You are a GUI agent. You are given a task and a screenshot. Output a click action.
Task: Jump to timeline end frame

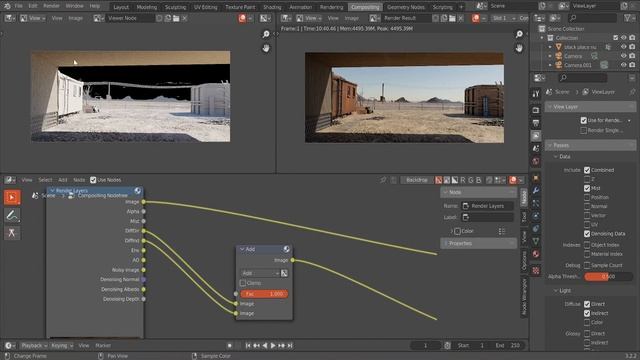click(290, 345)
